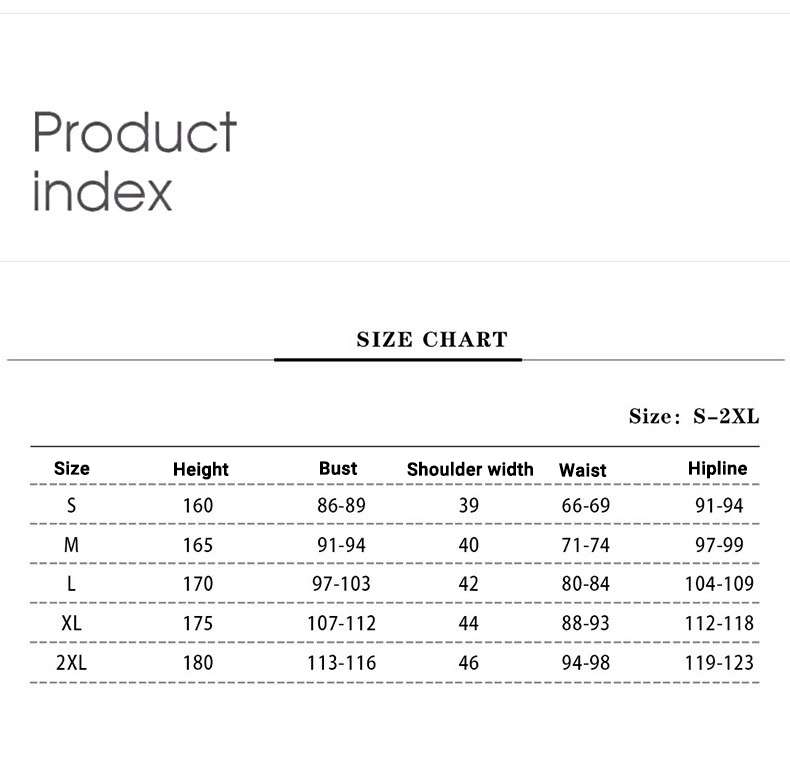
Task: Click the L size row label
Action: point(72,584)
